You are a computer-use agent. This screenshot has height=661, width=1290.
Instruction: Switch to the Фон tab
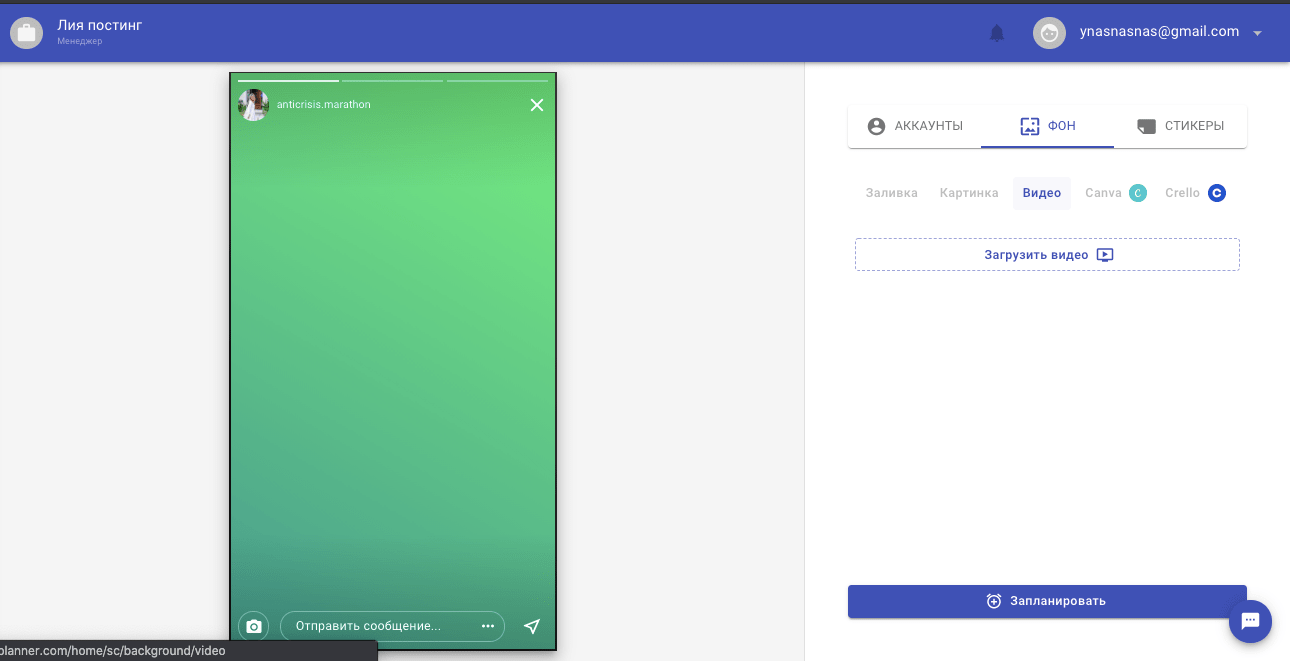tap(1047, 126)
